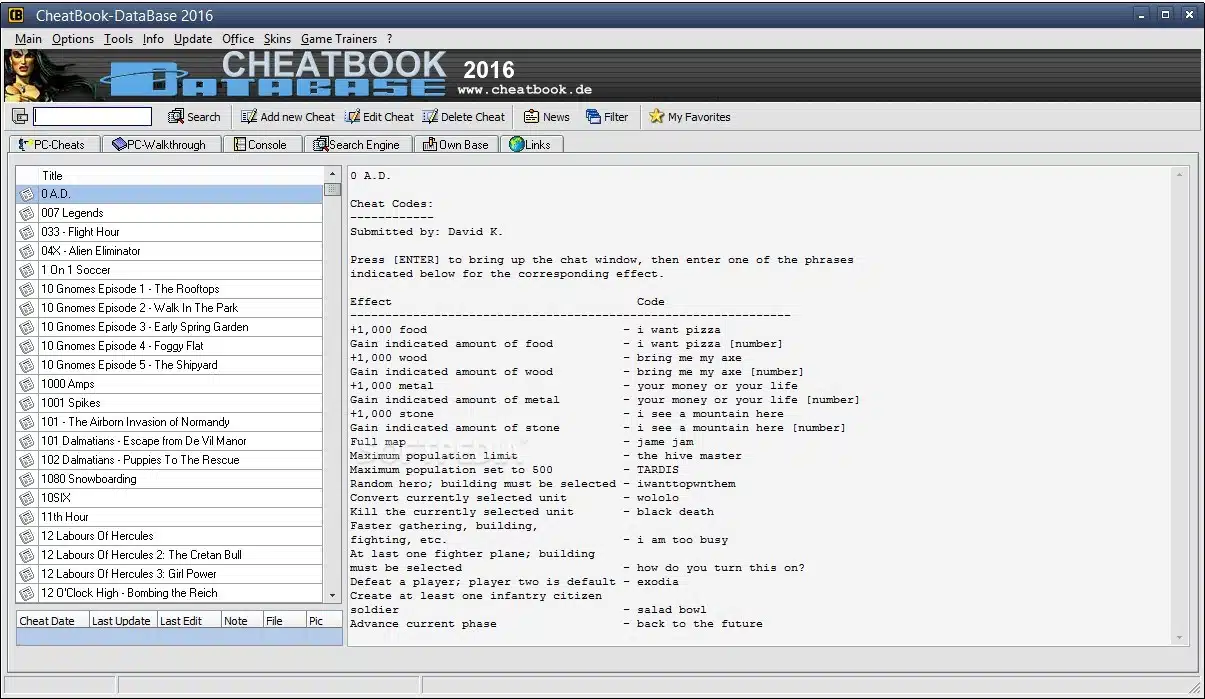Image resolution: width=1205 pixels, height=699 pixels.
Task: Click the My Favorites star icon
Action: [x=656, y=116]
